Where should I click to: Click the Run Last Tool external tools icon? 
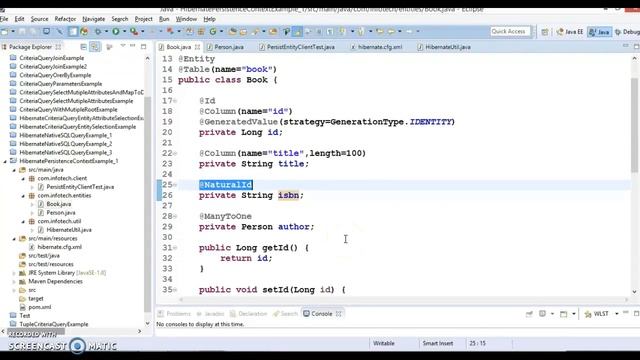(134, 31)
